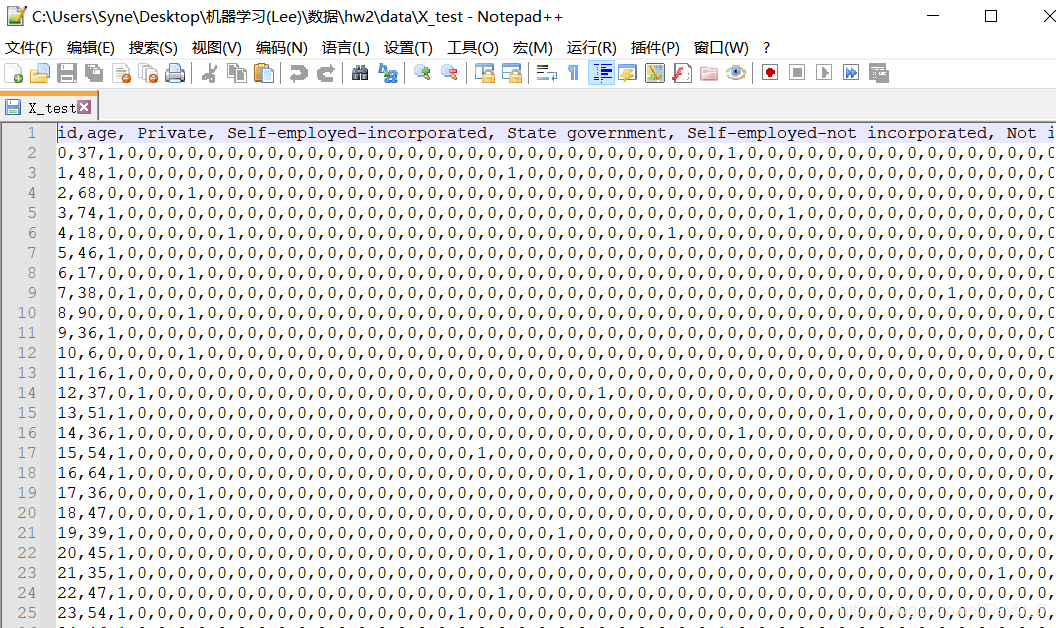Viewport: 1056px width, 628px height.
Task: Open the 窗口(W) menu
Action: point(721,48)
